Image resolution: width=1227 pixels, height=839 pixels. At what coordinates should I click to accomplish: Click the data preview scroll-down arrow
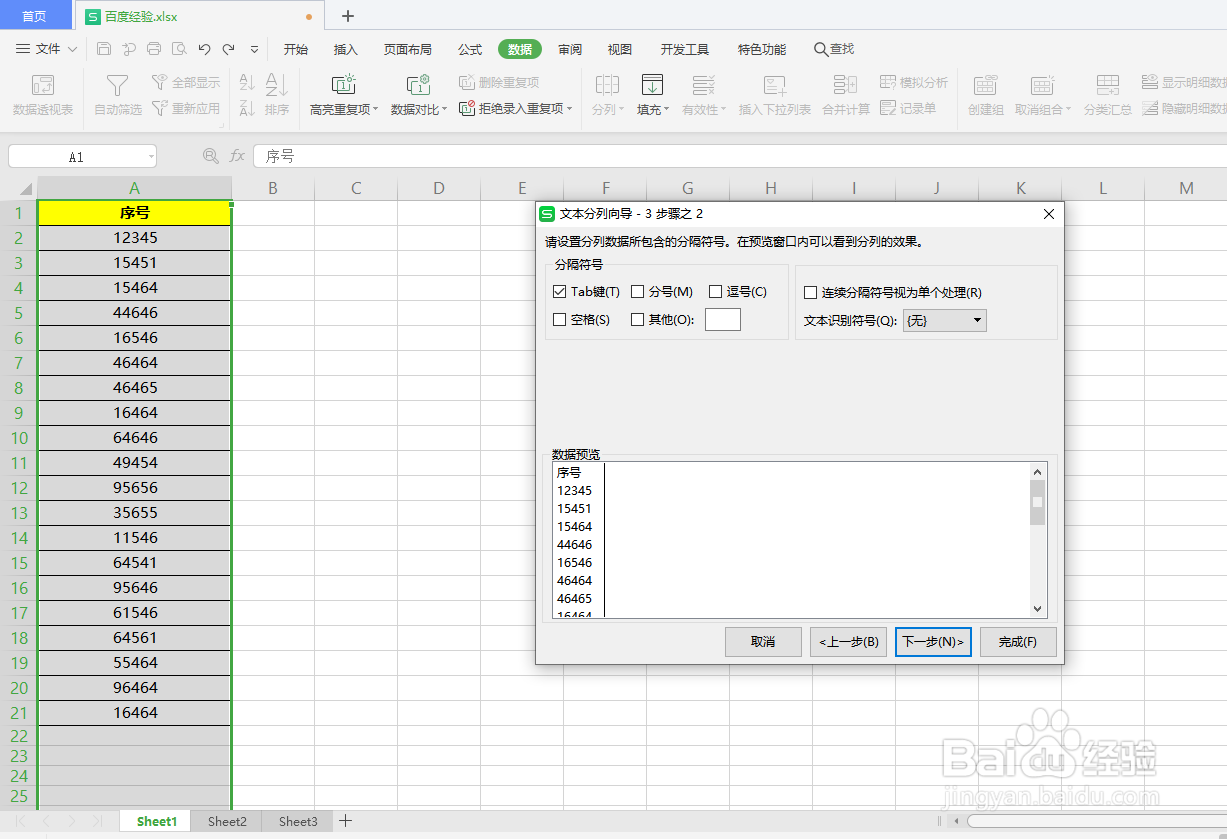pos(1037,608)
